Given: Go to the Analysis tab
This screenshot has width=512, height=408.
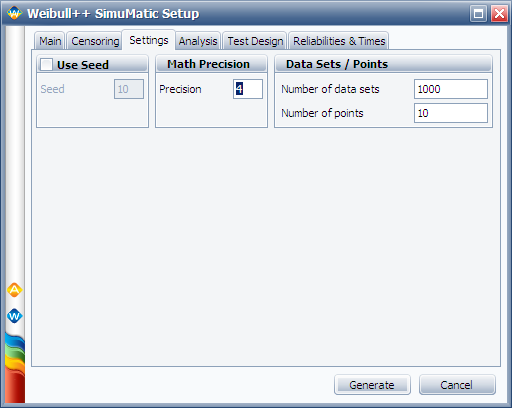Looking at the screenshot, I should click(x=198, y=41).
